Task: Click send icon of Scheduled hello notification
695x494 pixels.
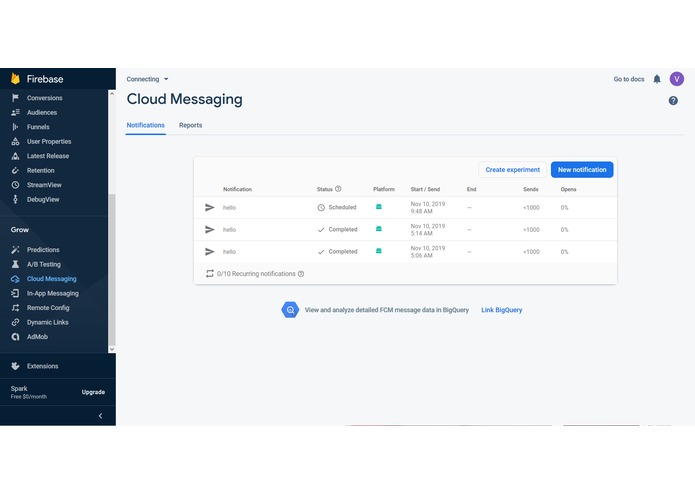Action: click(x=210, y=207)
